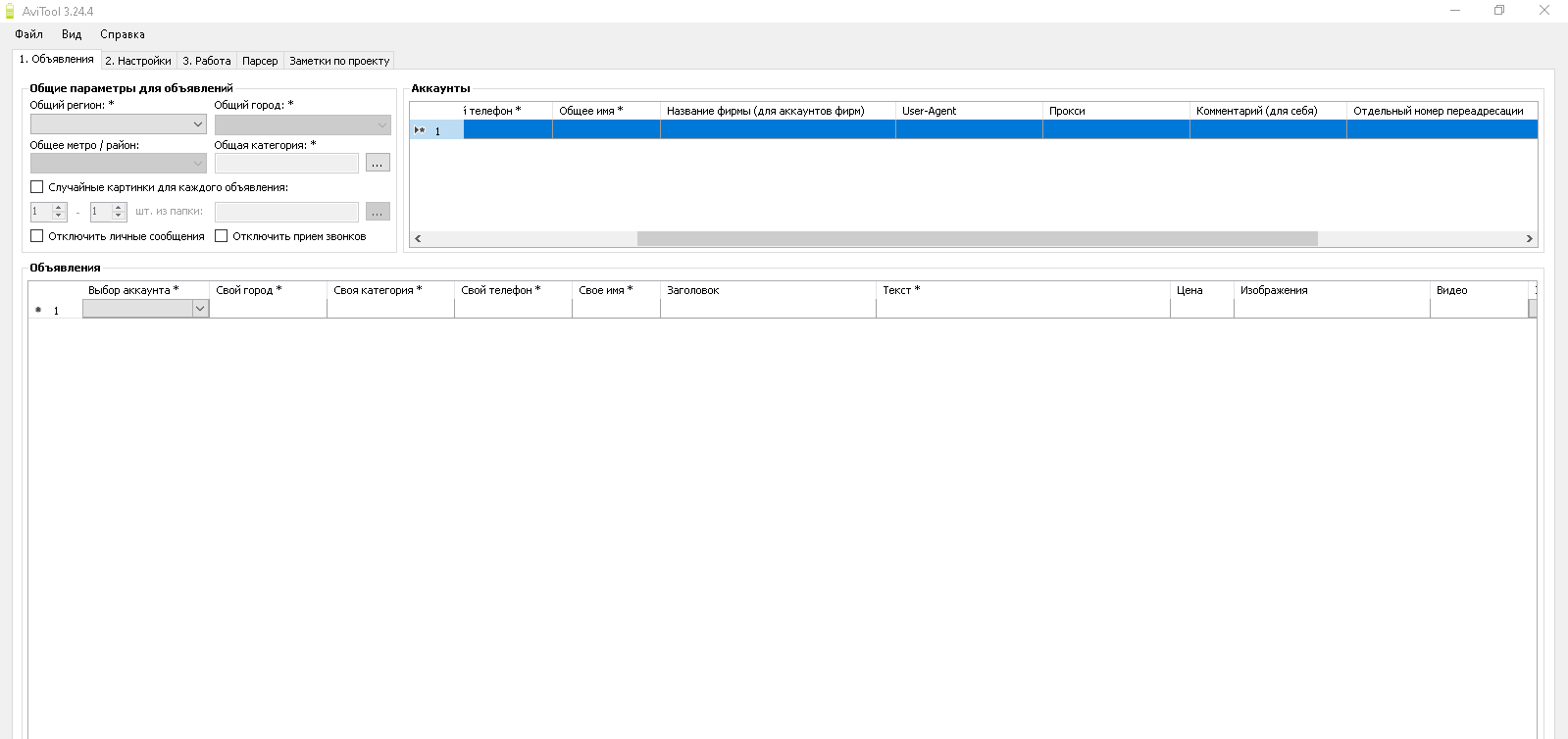Click the Заголовок column header
Viewport: 1568px width, 739px height.
click(768, 290)
